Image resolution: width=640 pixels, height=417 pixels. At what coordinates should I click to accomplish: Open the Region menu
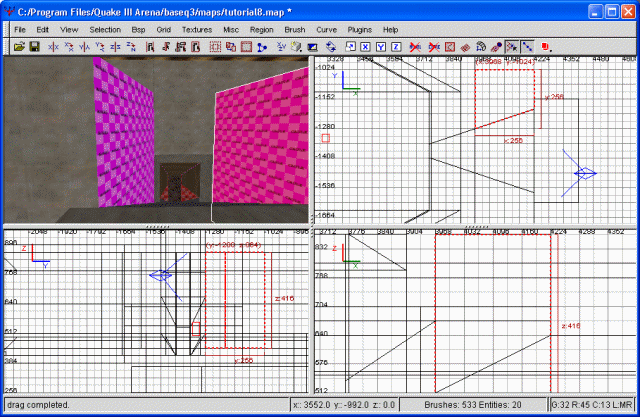coord(262,30)
